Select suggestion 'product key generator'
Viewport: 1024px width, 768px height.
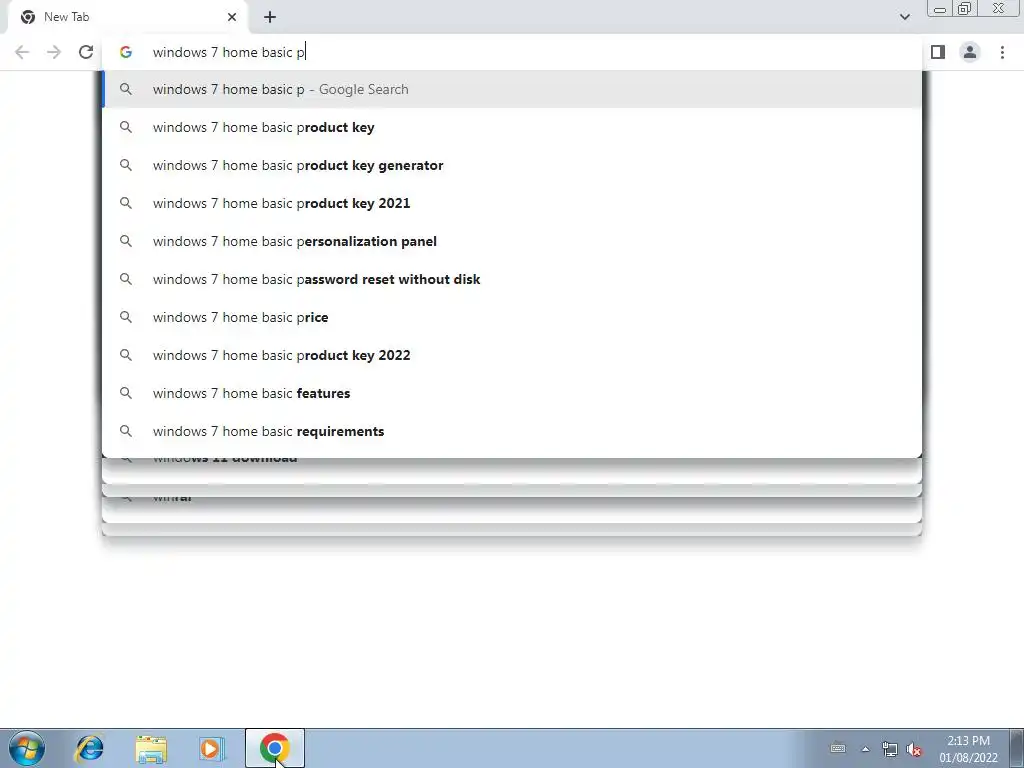512,165
